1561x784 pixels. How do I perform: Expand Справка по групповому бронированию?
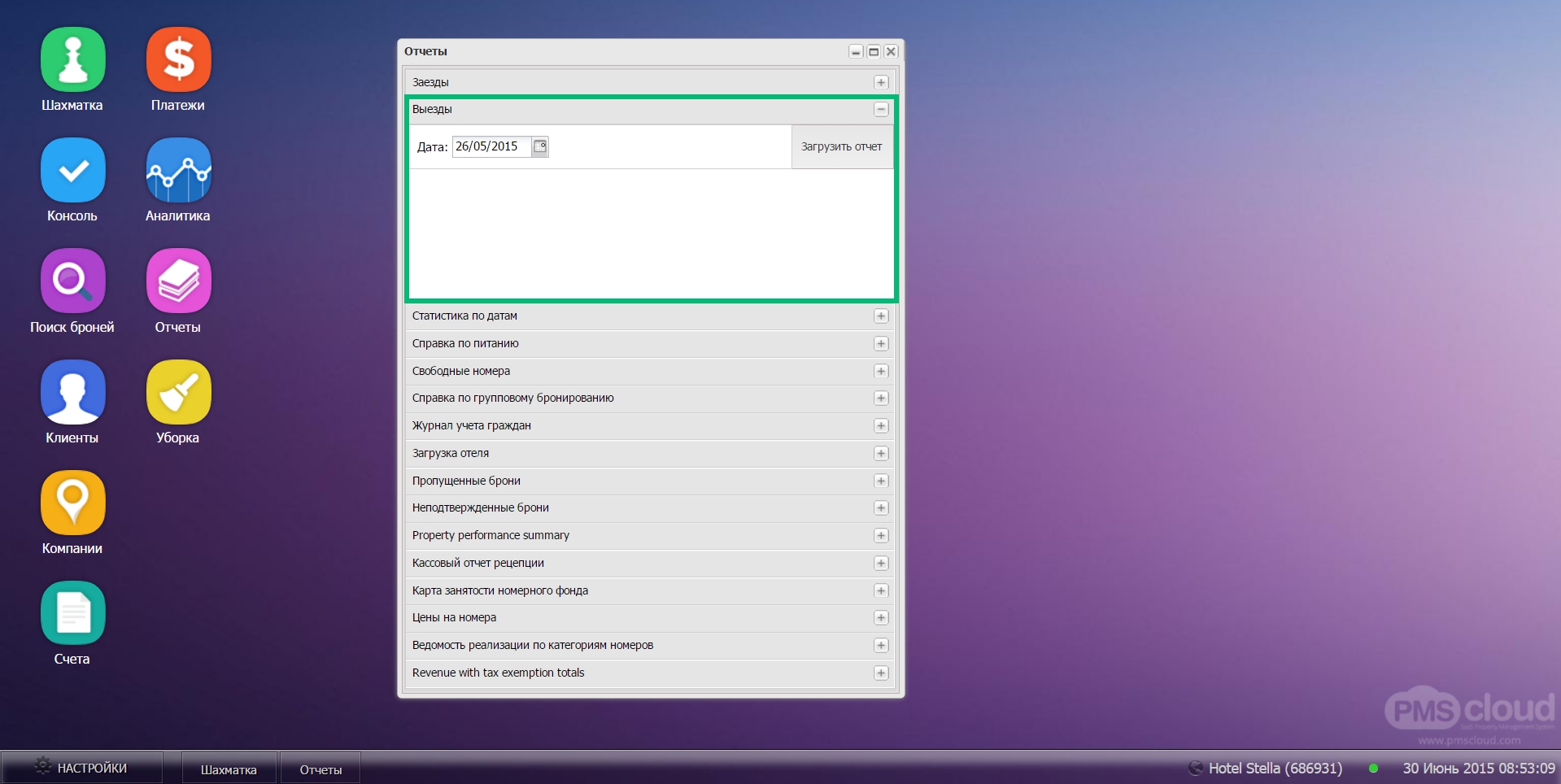pyautogui.click(x=881, y=398)
